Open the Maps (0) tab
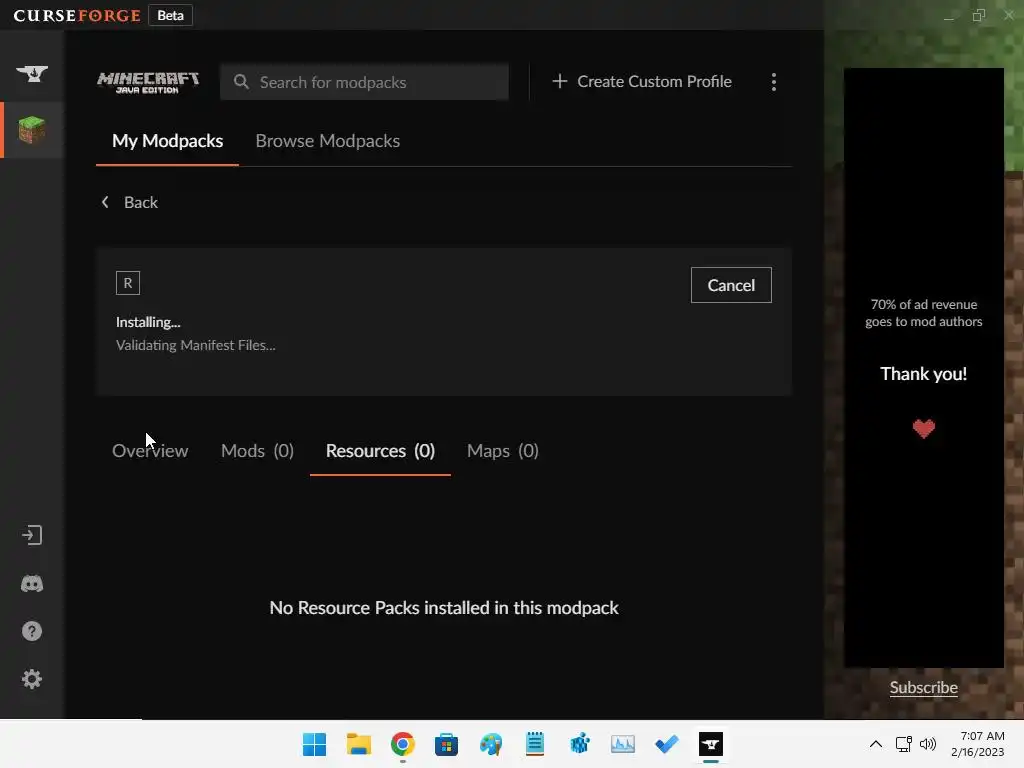Screen dimensions: 1024x768 pos(503,451)
